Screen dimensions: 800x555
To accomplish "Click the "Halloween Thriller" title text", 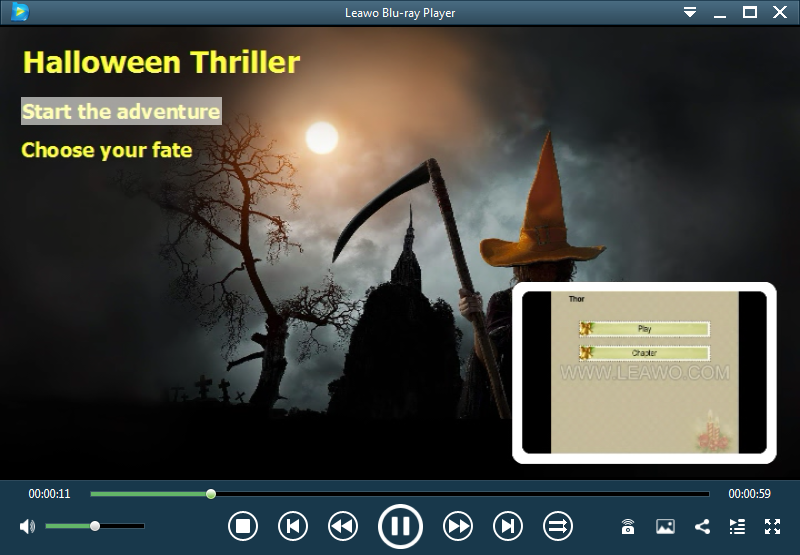I will coord(162,62).
